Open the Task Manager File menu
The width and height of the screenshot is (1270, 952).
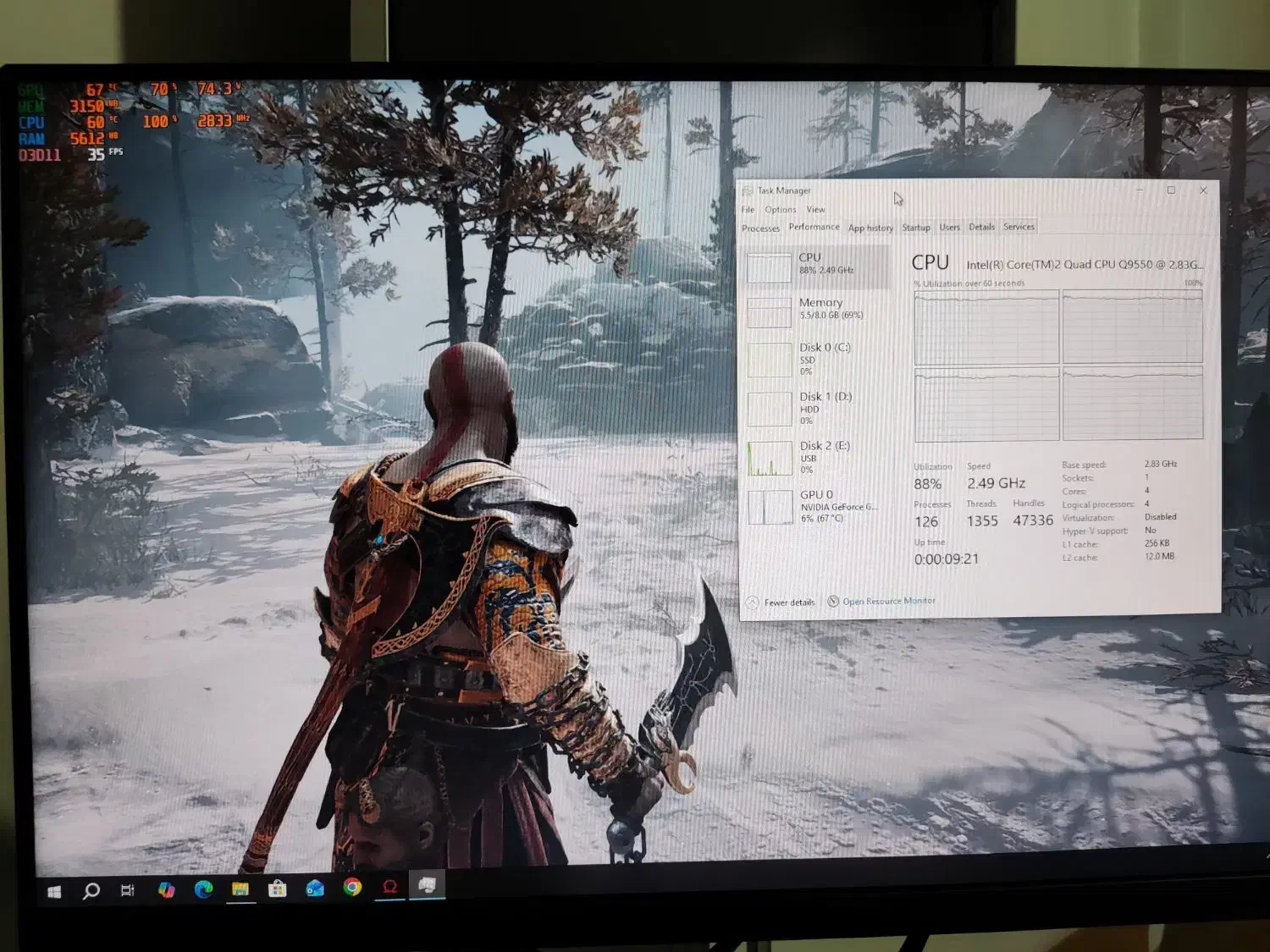pyautogui.click(x=748, y=210)
